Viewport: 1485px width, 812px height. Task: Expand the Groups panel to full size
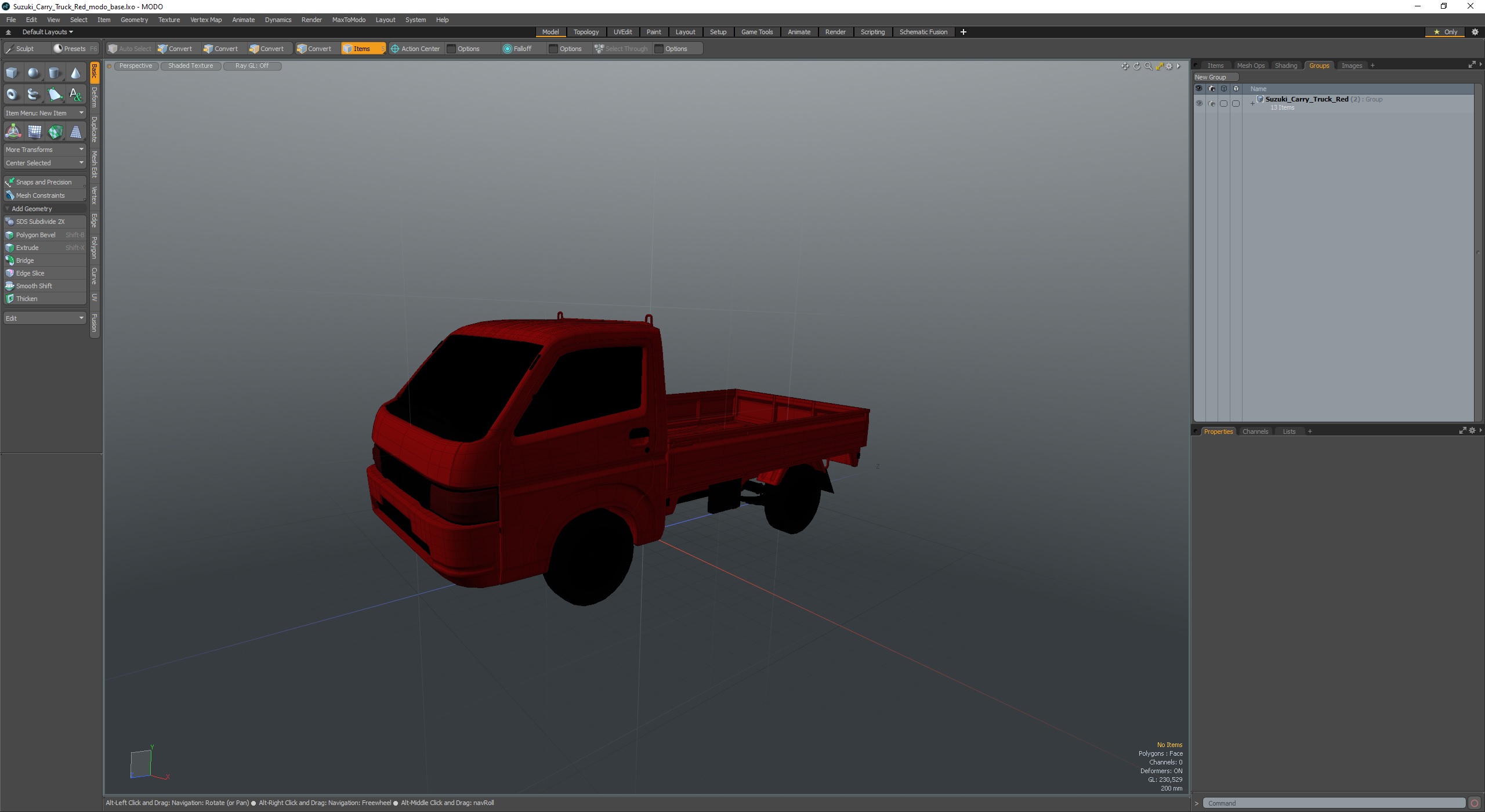pyautogui.click(x=1472, y=65)
